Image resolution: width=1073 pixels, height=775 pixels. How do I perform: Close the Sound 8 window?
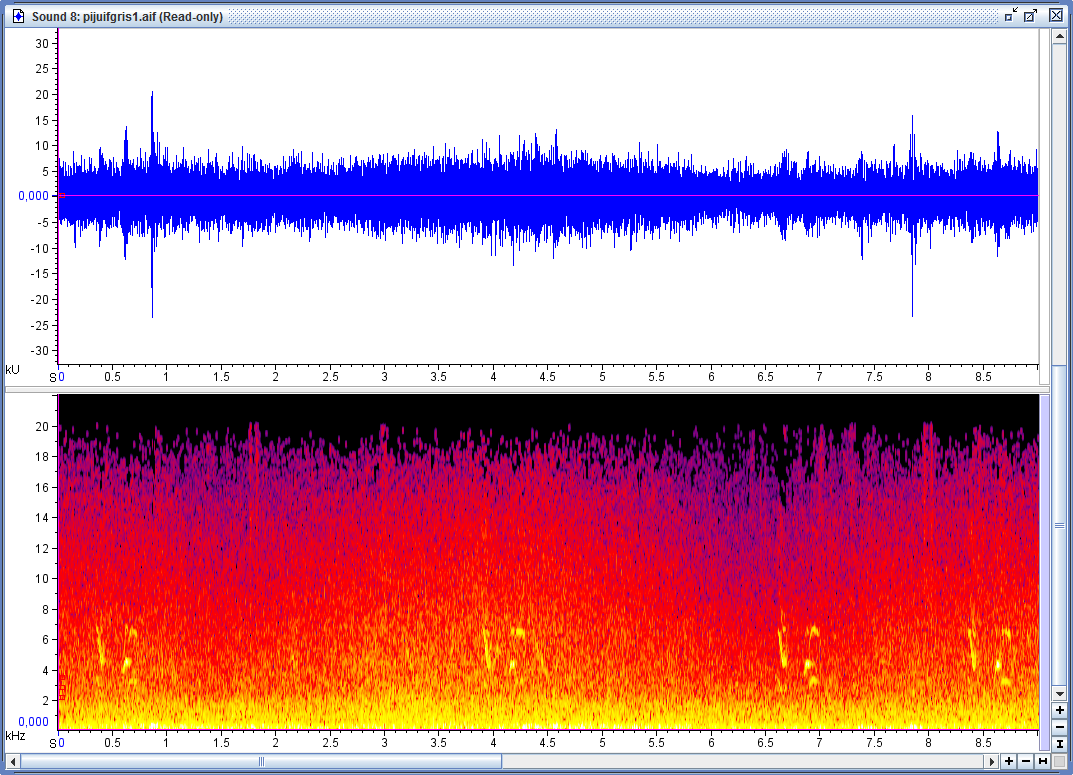tap(1055, 15)
